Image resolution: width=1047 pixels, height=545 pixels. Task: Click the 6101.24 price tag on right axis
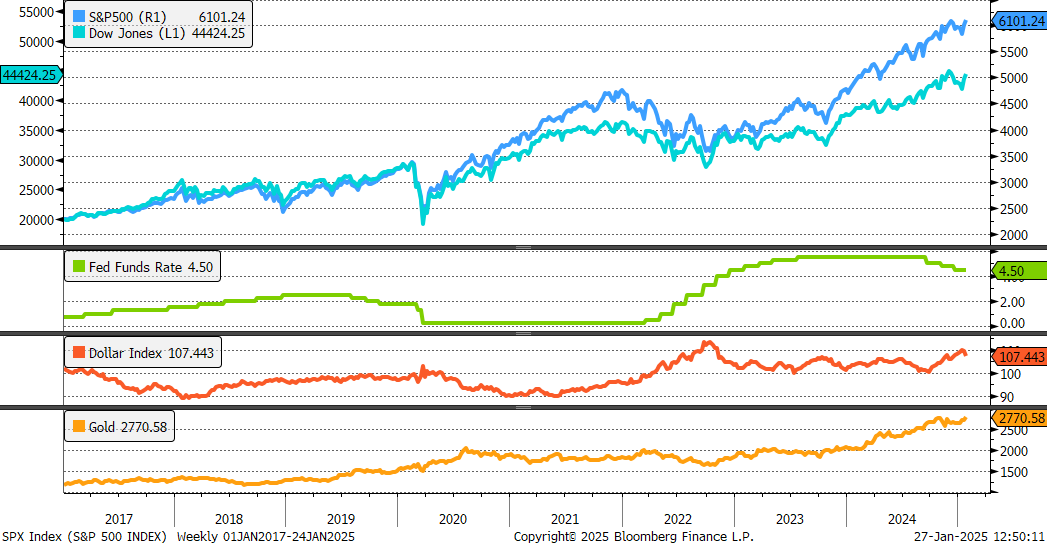tap(1019, 21)
